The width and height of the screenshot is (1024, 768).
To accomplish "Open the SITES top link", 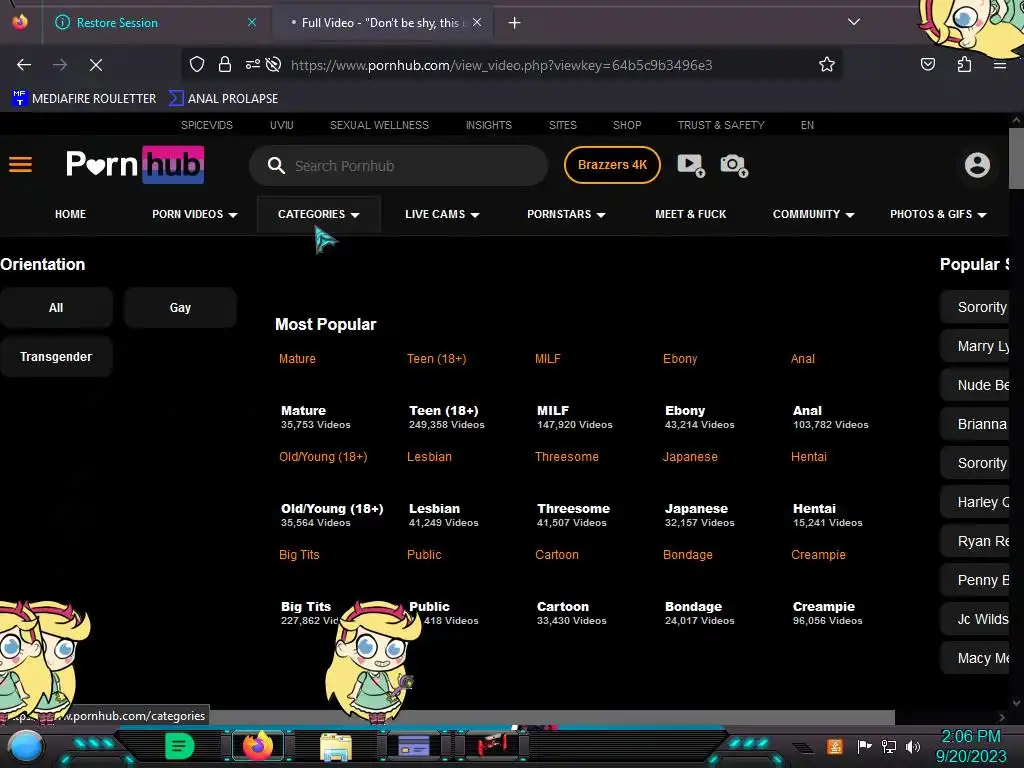I will pos(562,125).
